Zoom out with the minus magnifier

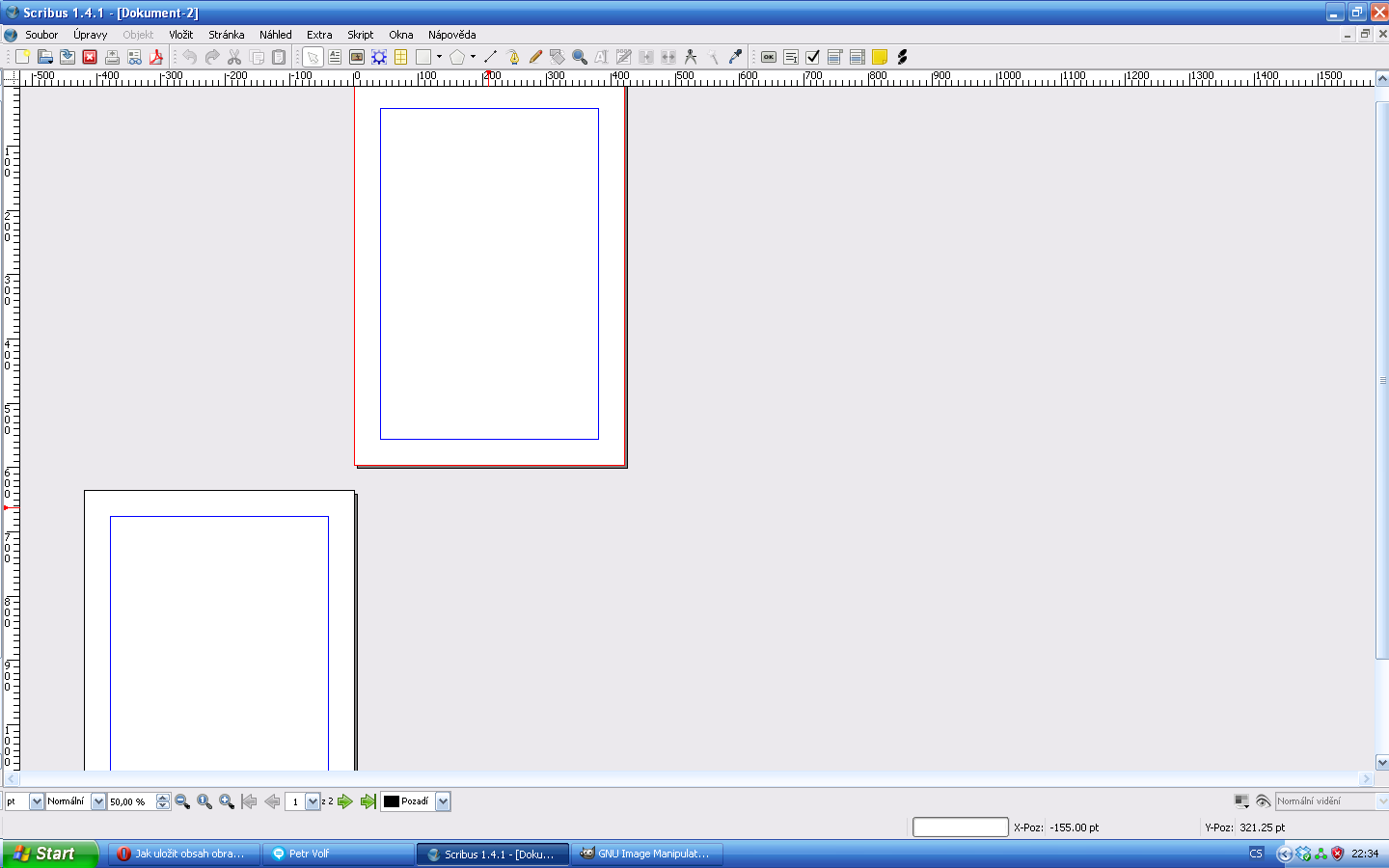tap(182, 801)
